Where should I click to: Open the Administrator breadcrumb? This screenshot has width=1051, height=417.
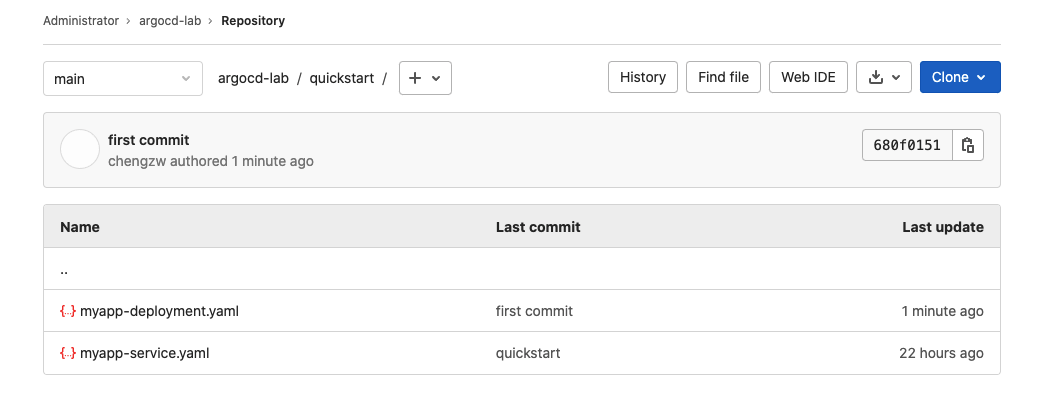click(x=81, y=20)
